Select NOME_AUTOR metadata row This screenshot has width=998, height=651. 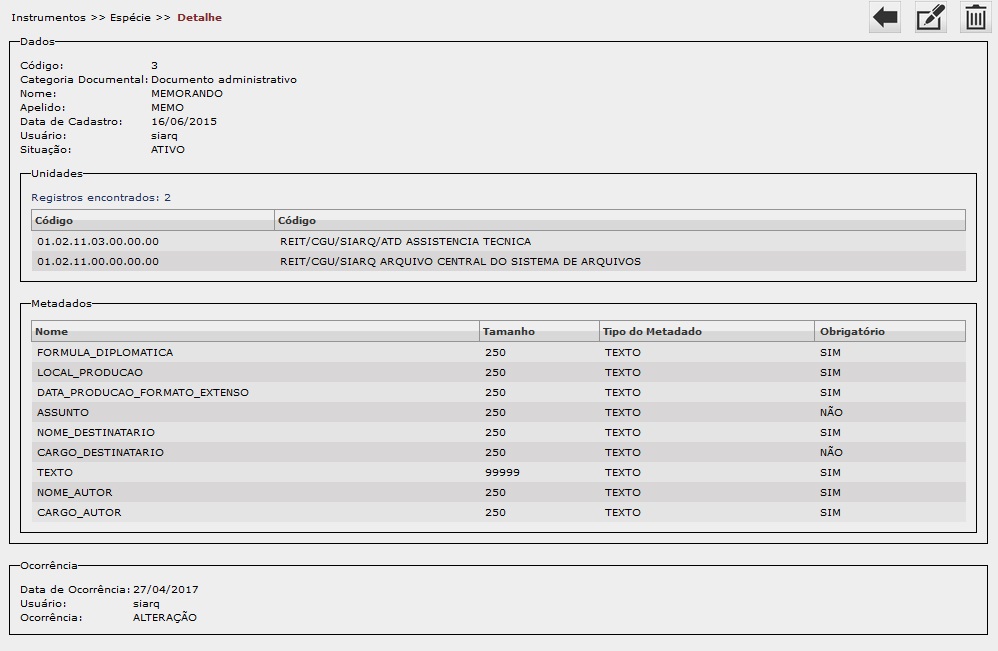(x=498, y=493)
